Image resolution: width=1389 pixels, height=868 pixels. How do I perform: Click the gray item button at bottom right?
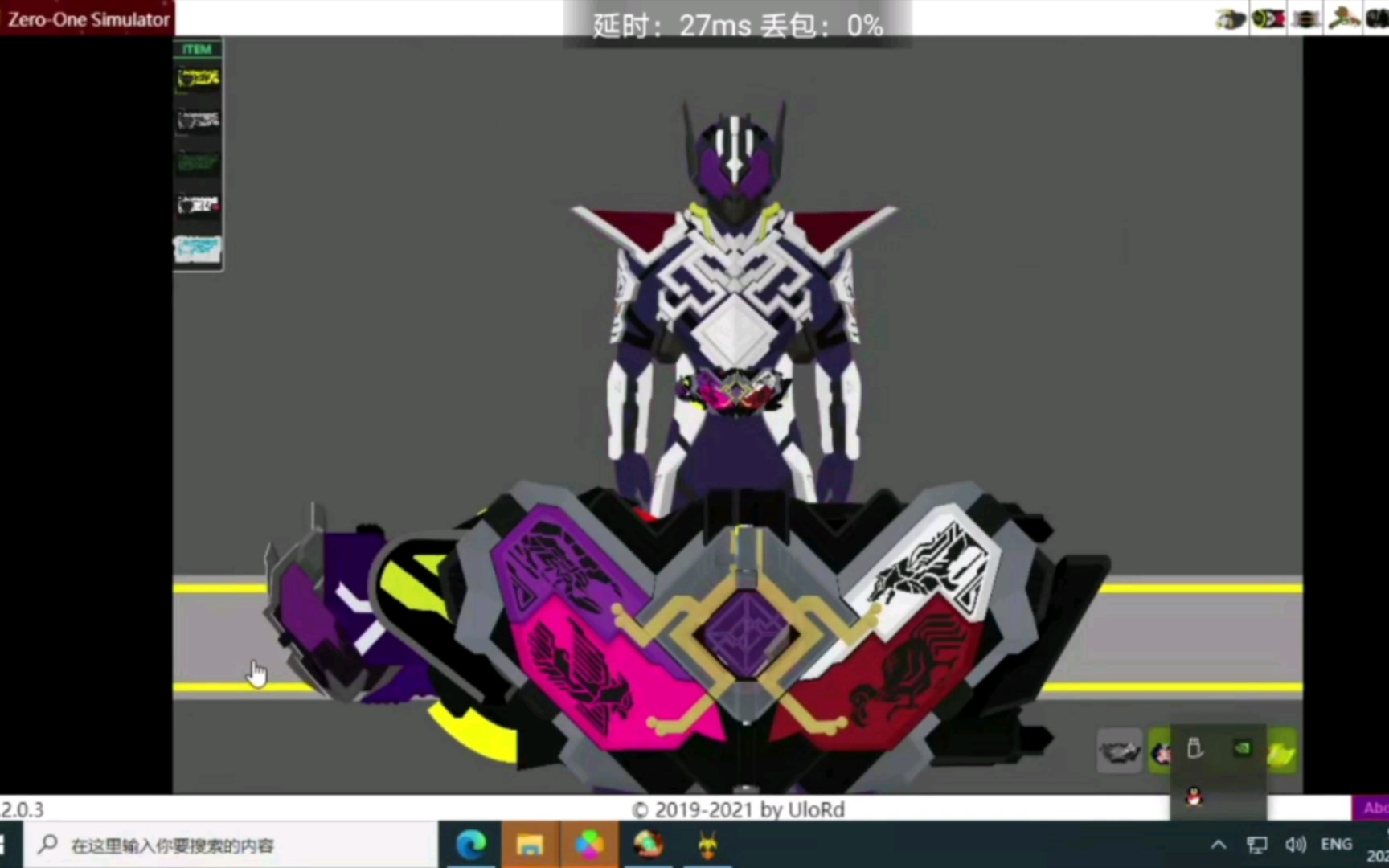point(1120,751)
